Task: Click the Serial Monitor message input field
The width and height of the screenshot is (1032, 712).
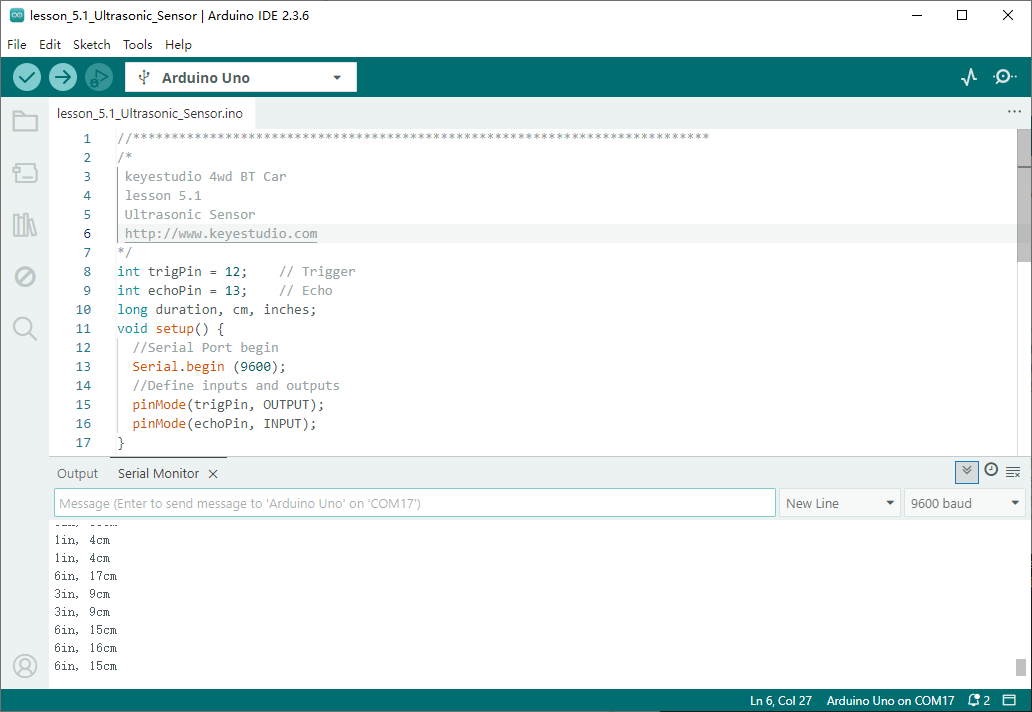Action: [x=415, y=503]
